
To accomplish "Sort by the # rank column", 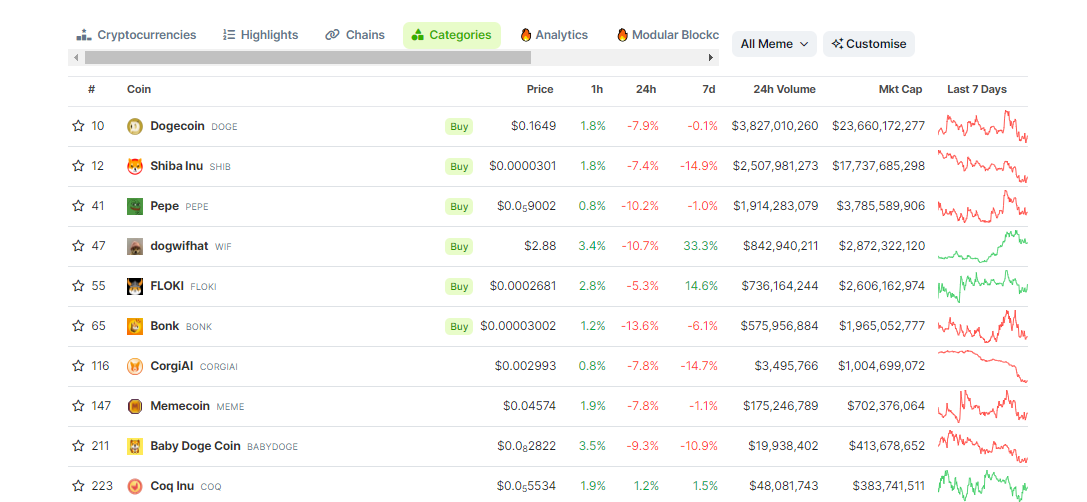I will click(x=92, y=89).
